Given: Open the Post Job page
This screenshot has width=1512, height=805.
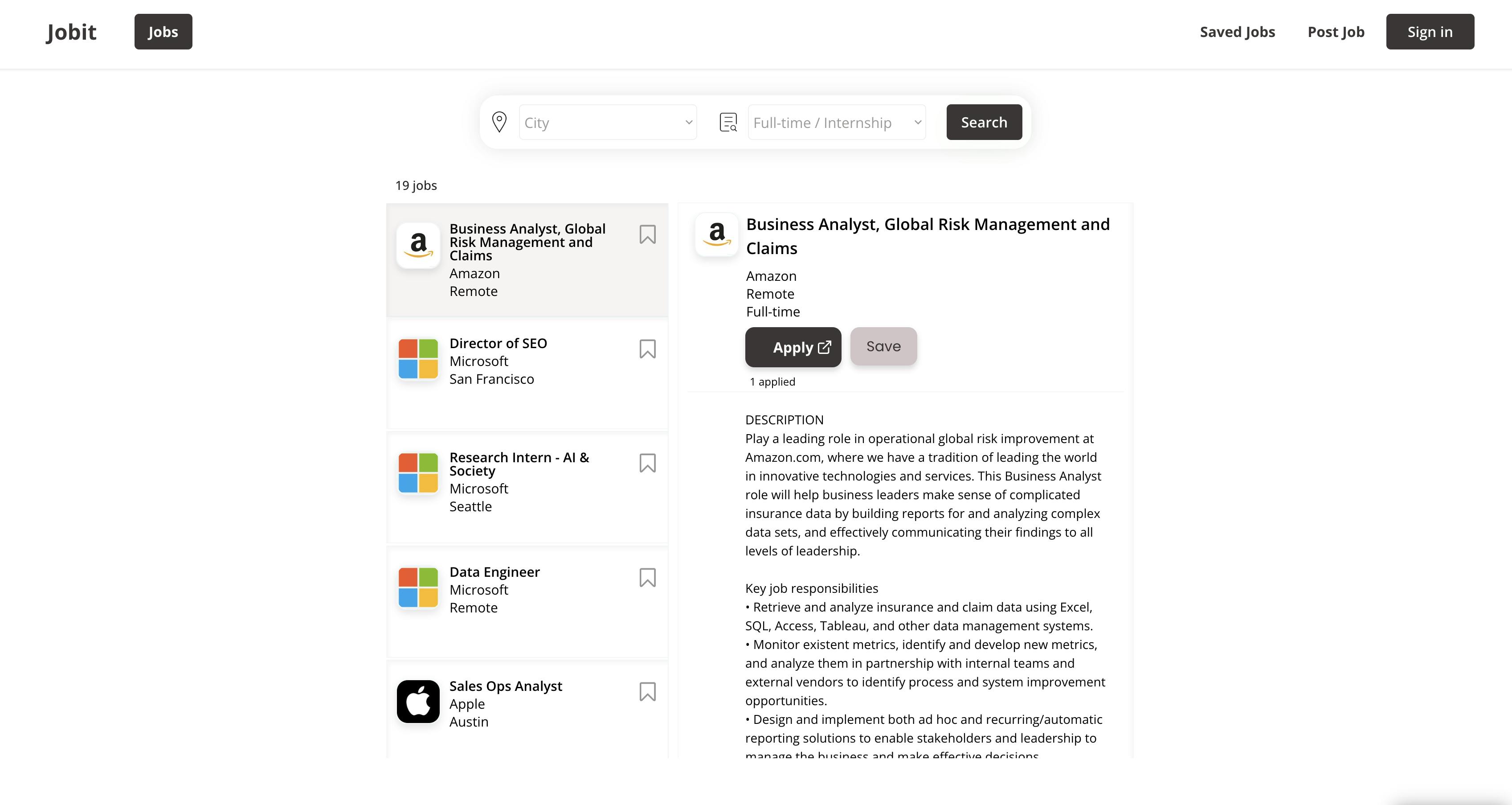Looking at the screenshot, I should pyautogui.click(x=1336, y=32).
